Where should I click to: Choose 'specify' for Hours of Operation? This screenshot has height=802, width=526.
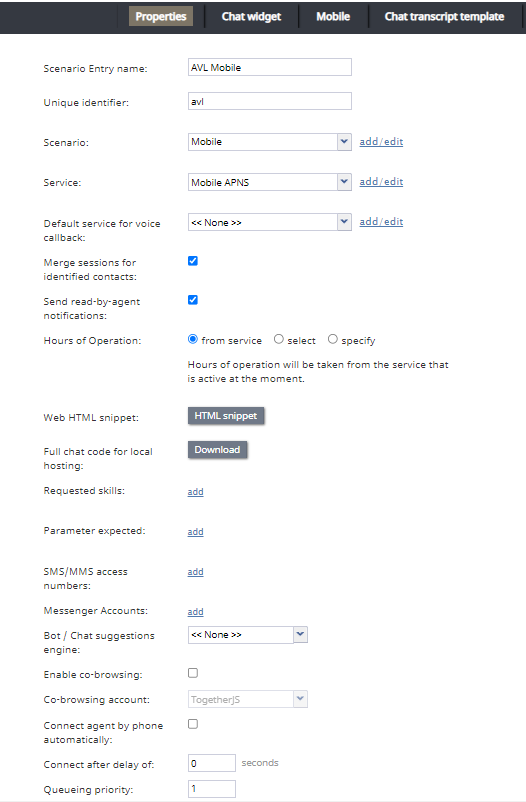(x=333, y=339)
